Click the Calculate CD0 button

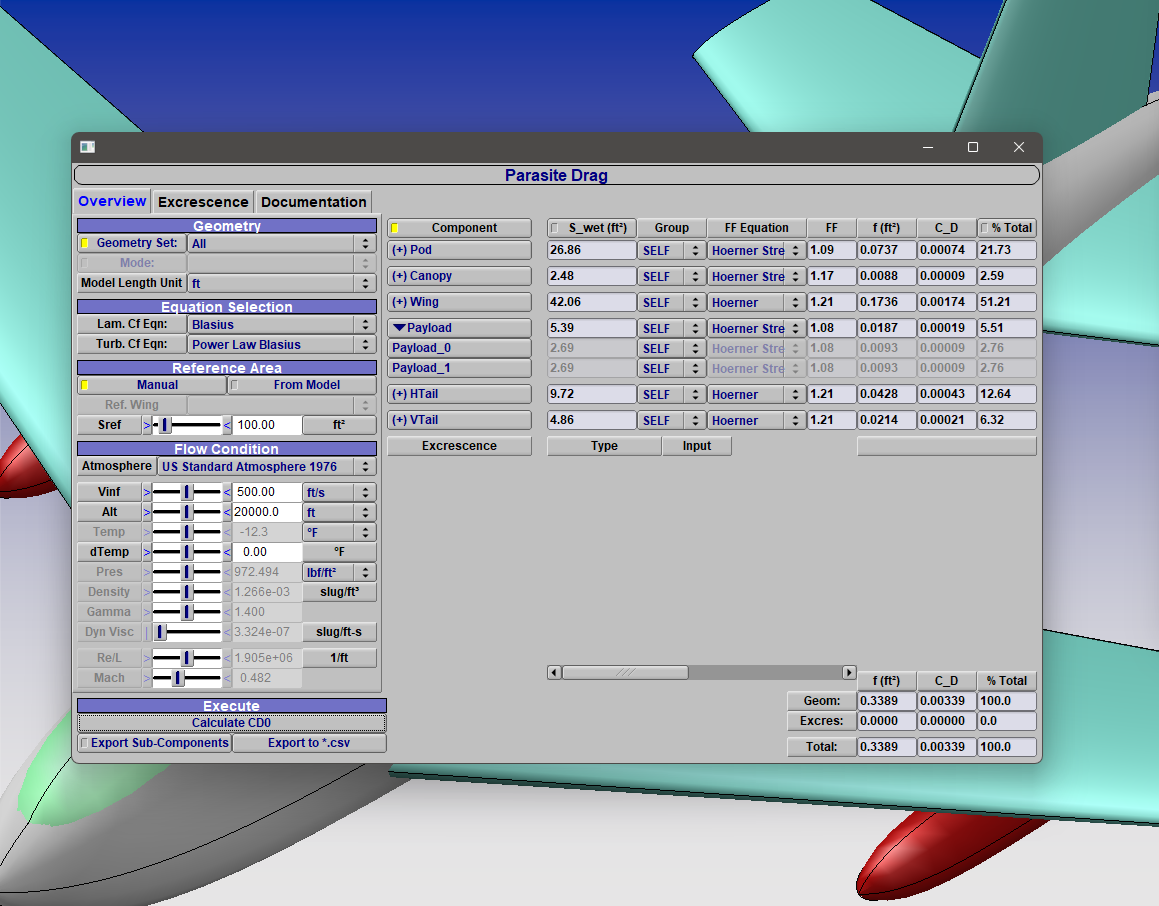coord(231,723)
